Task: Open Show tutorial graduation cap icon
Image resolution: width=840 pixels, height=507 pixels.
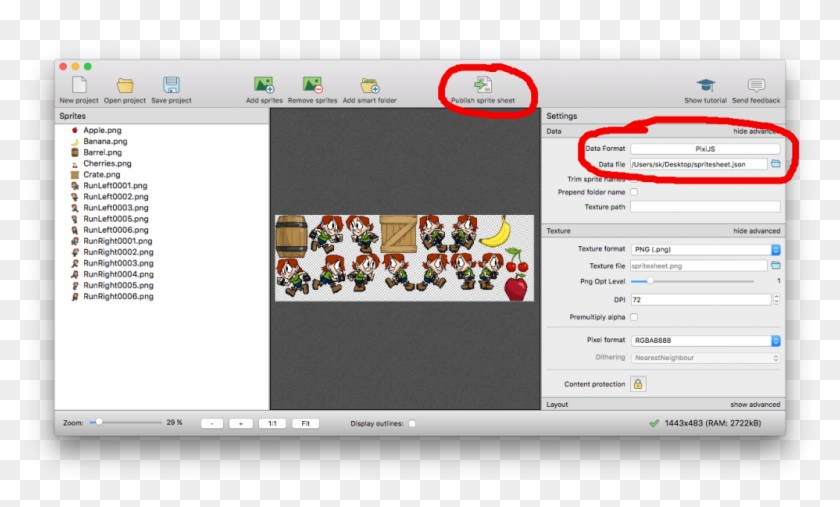Action: 706,85
